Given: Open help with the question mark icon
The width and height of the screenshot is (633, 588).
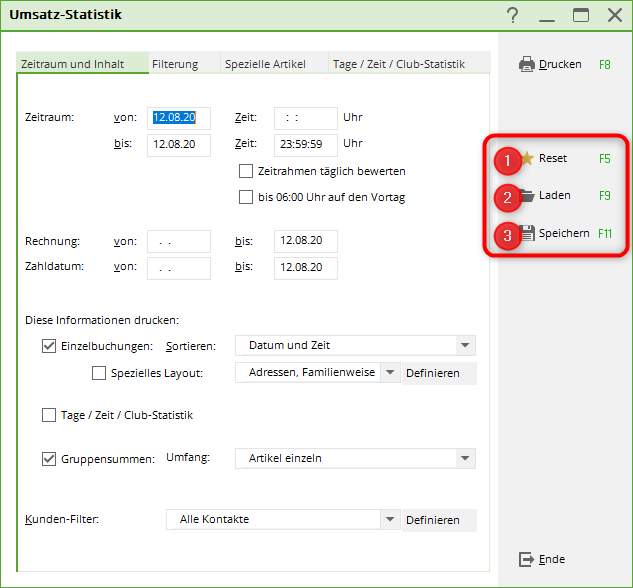Looking at the screenshot, I should pyautogui.click(x=513, y=15).
